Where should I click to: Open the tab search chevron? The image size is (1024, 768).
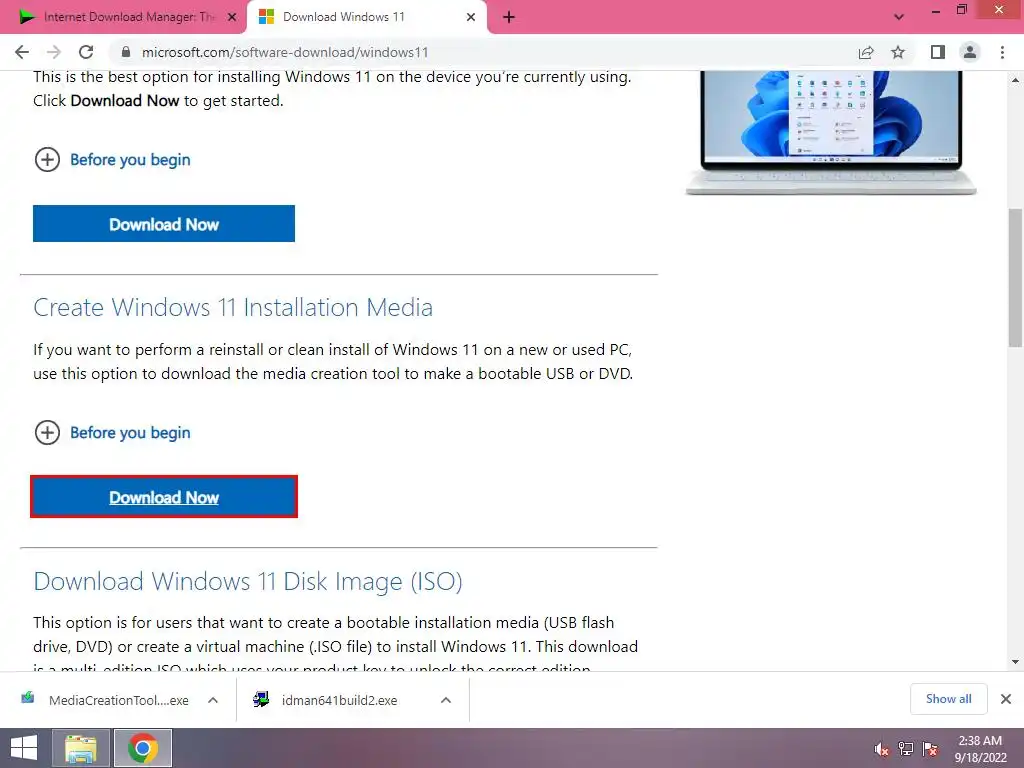coord(899,18)
